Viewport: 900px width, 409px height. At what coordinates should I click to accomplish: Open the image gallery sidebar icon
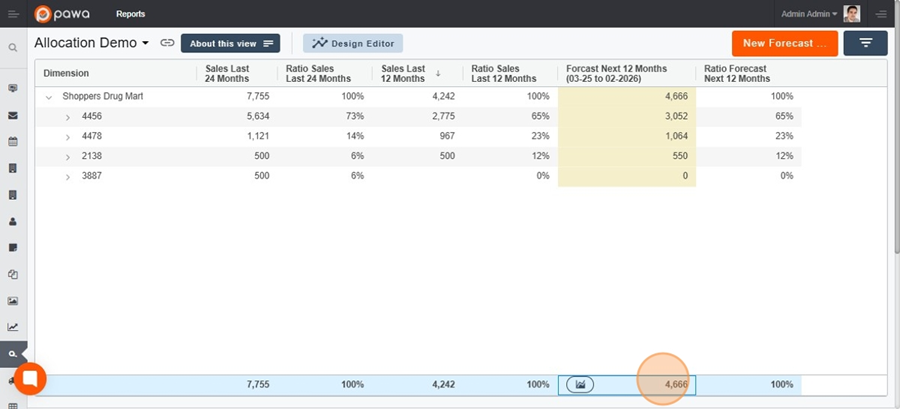point(13,301)
